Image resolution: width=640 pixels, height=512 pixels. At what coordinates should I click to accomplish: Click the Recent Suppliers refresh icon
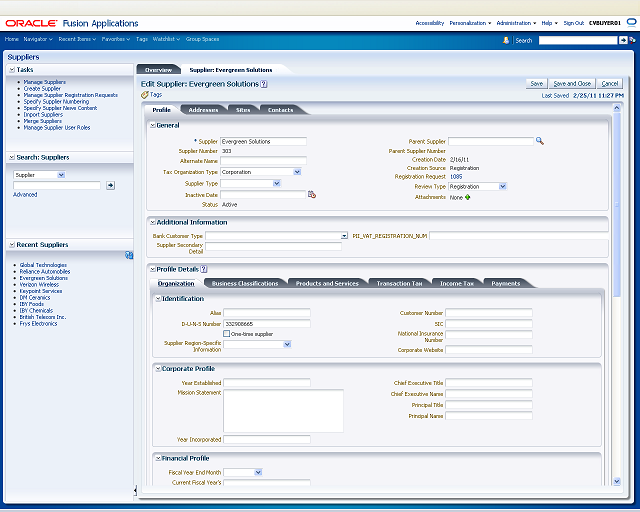click(x=129, y=255)
